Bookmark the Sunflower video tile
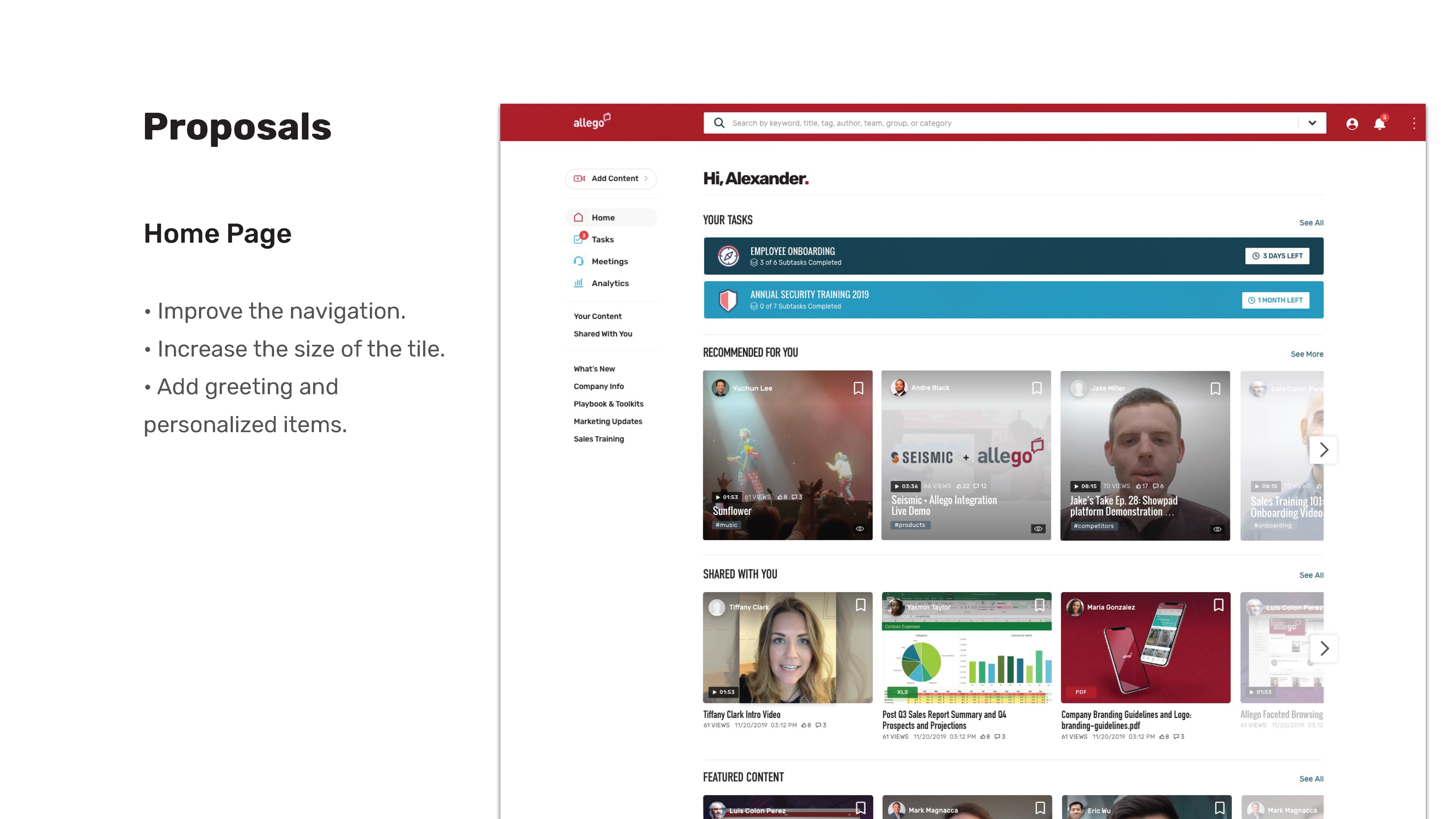This screenshot has height=819, width=1456. [x=858, y=388]
